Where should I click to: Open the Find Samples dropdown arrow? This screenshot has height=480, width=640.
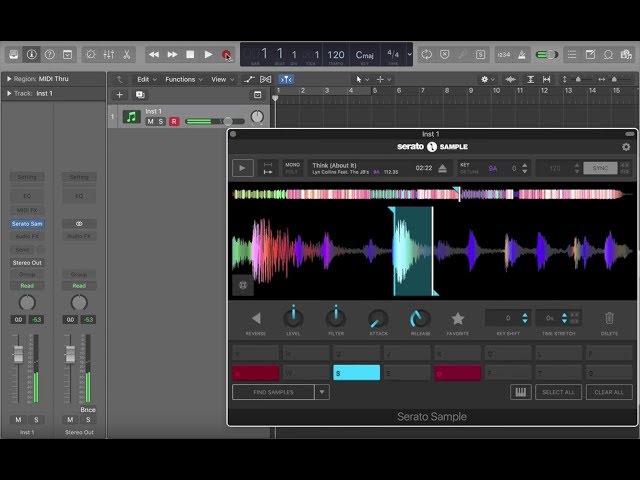322,392
